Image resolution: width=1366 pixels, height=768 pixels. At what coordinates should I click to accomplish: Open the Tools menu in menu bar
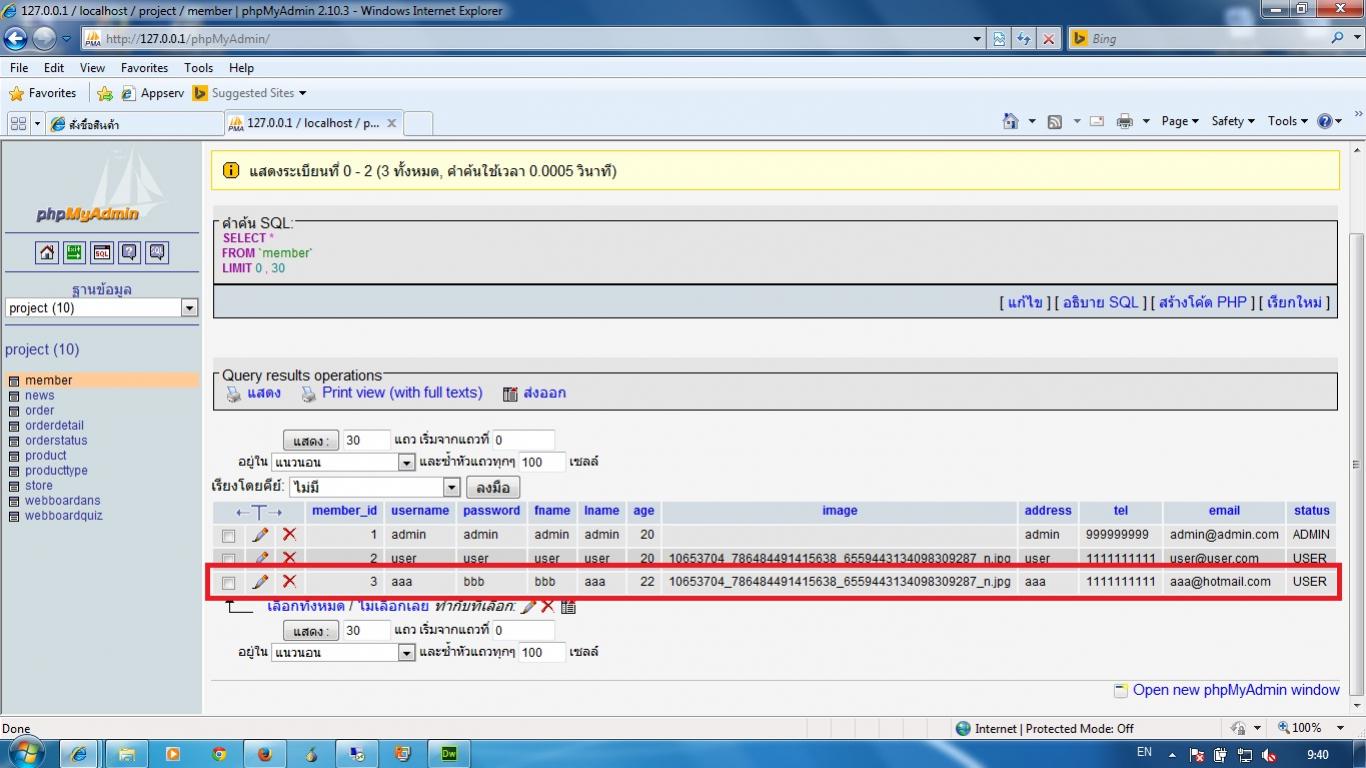point(198,68)
